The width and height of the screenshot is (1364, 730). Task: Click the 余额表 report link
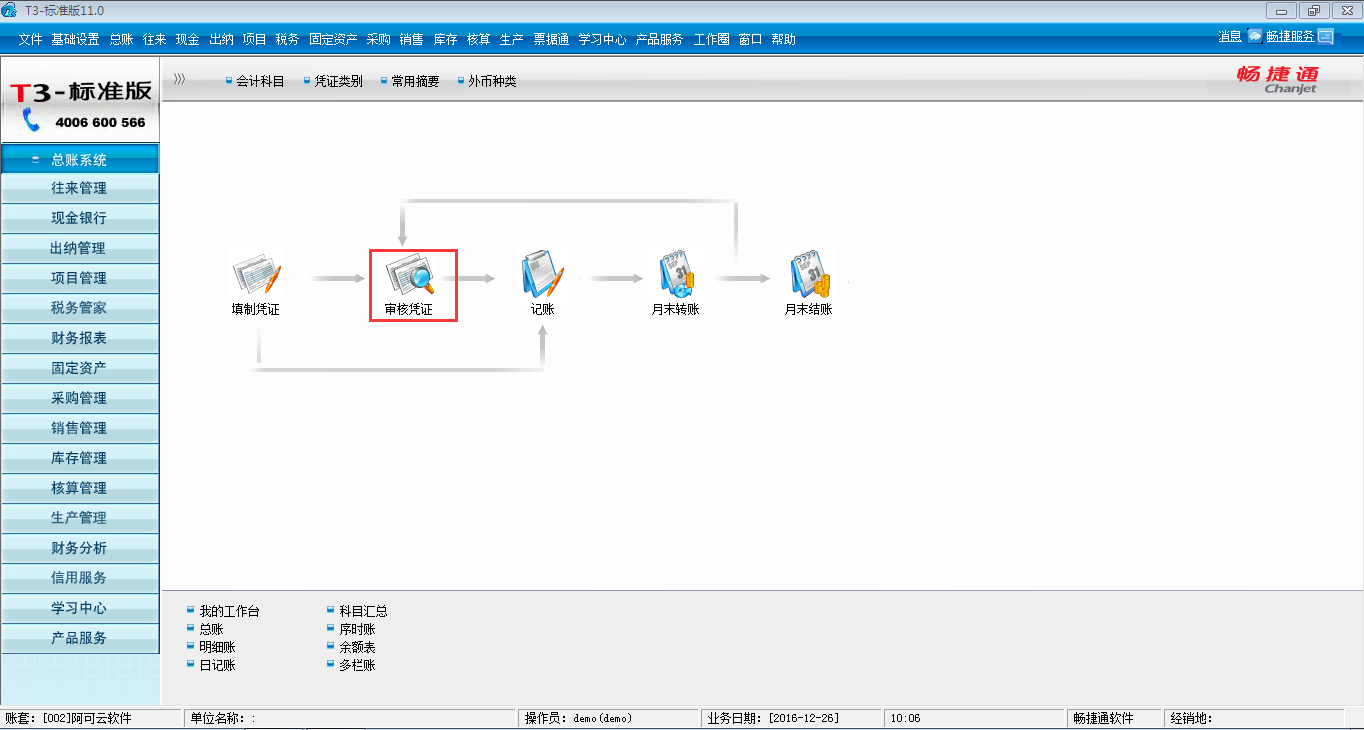pos(357,647)
